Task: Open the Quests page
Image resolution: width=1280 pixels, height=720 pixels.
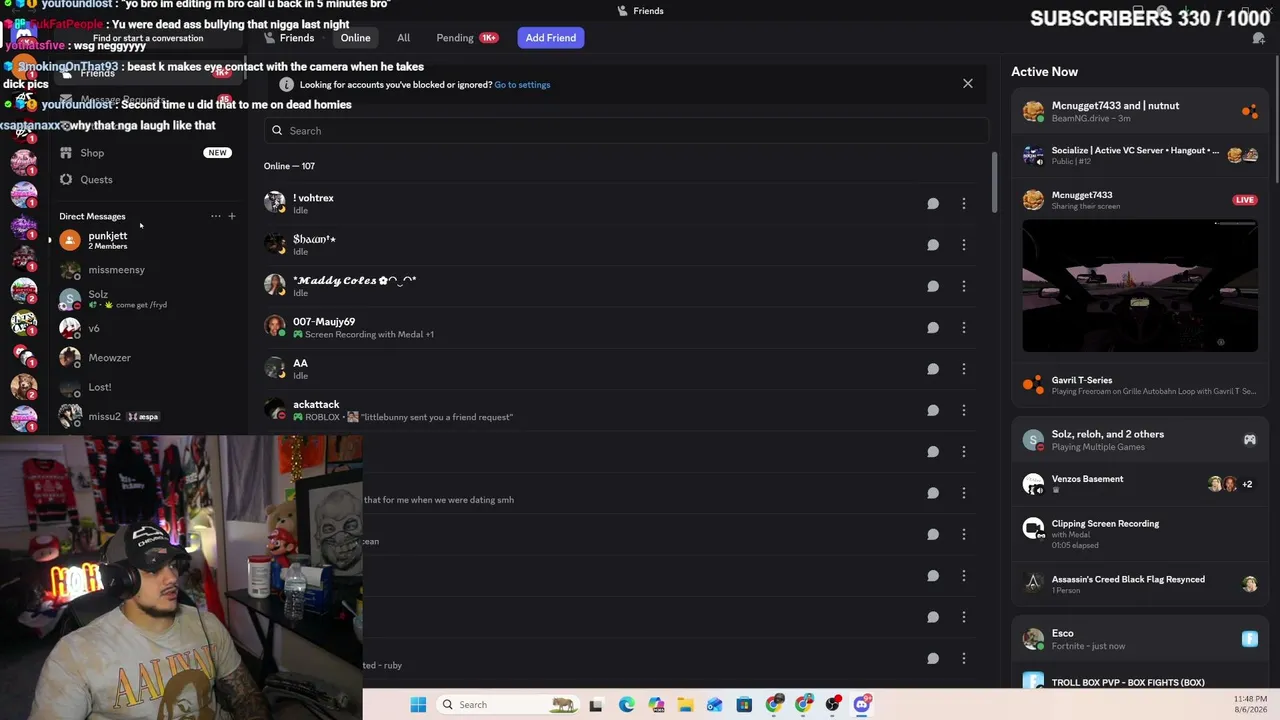Action: coord(145,180)
